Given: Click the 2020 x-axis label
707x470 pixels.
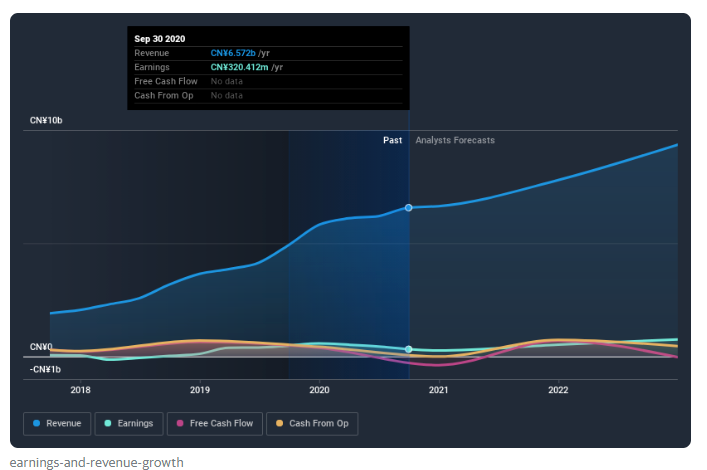Looking at the screenshot, I should 319,390.
